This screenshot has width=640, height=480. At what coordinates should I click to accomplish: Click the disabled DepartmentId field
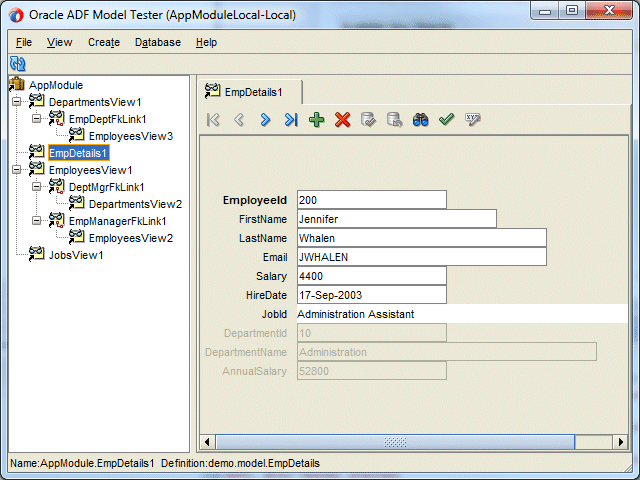[x=372, y=333]
